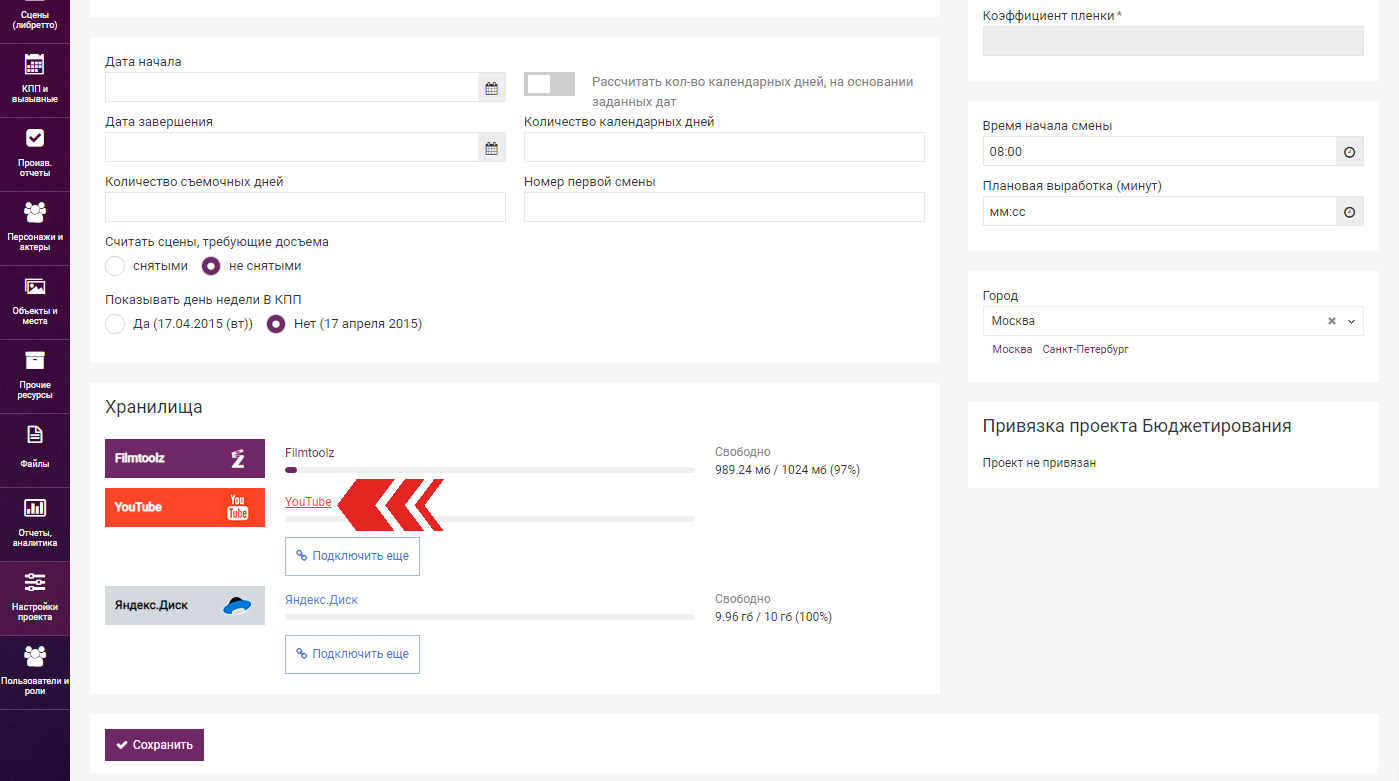Click the Дата начала input field
The image size is (1399, 781).
pos(291,88)
